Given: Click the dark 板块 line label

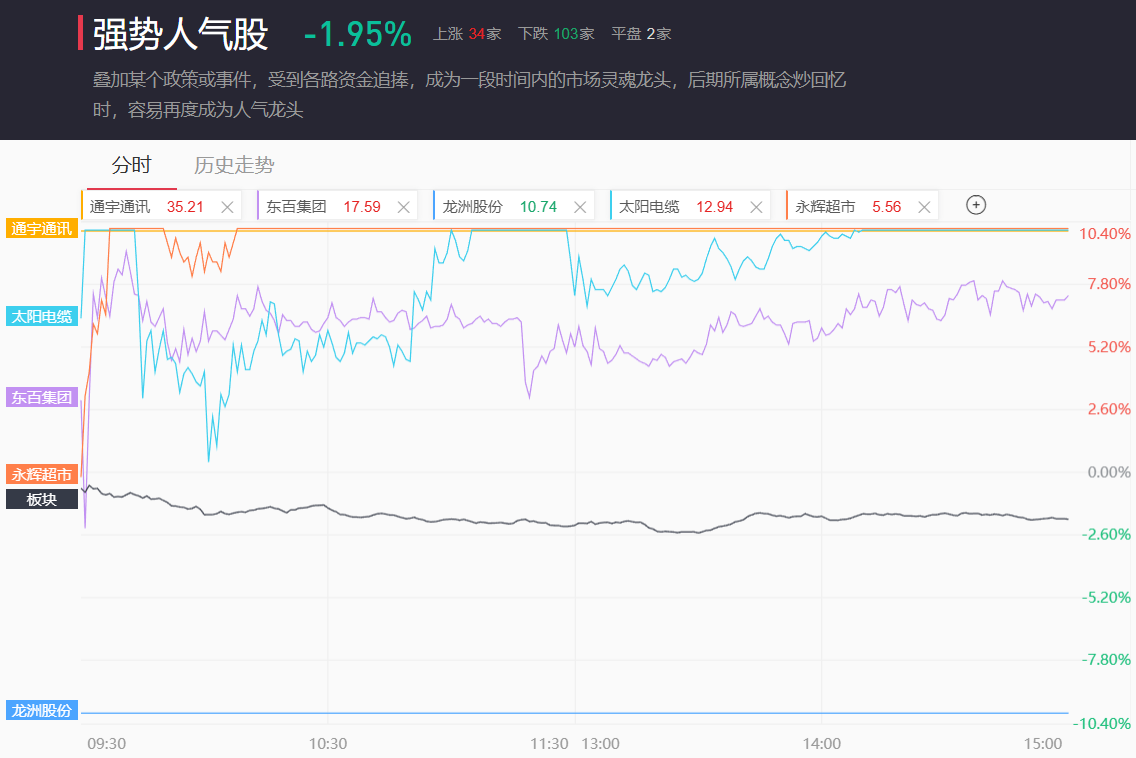Looking at the screenshot, I should click(x=42, y=498).
